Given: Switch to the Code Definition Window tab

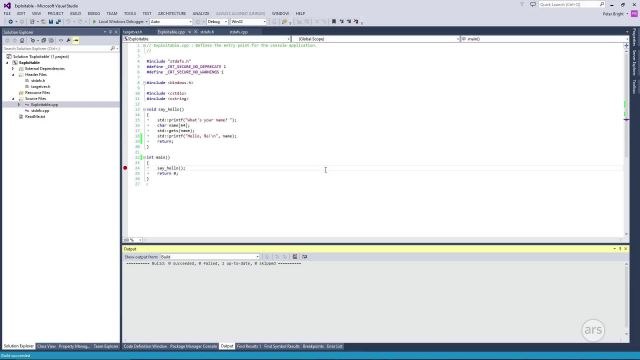Looking at the screenshot, I should [145, 347].
